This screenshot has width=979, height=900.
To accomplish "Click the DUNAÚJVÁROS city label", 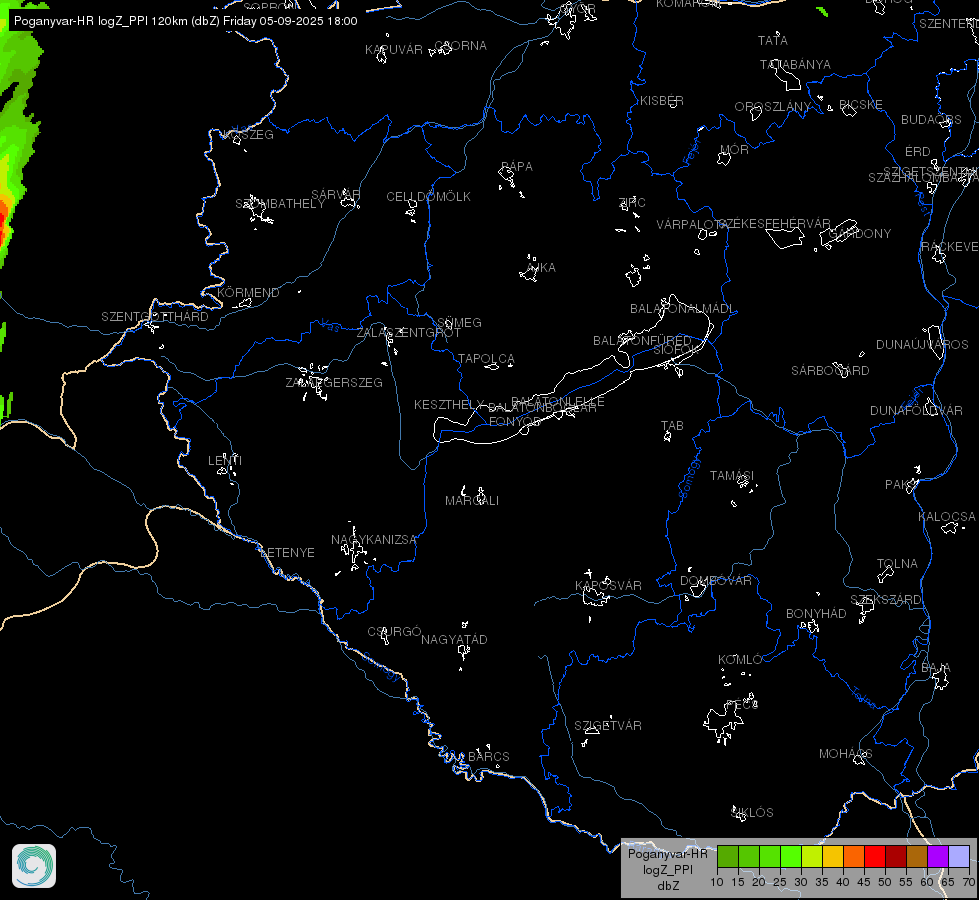I will tap(922, 345).
